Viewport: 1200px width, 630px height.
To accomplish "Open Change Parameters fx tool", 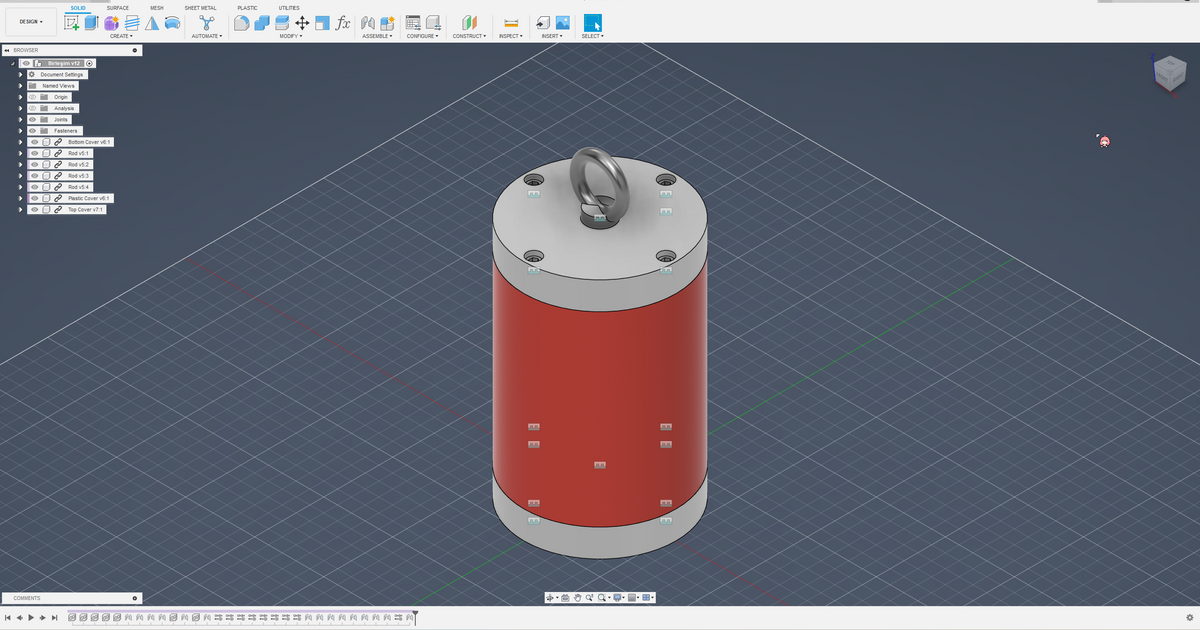I will click(342, 22).
